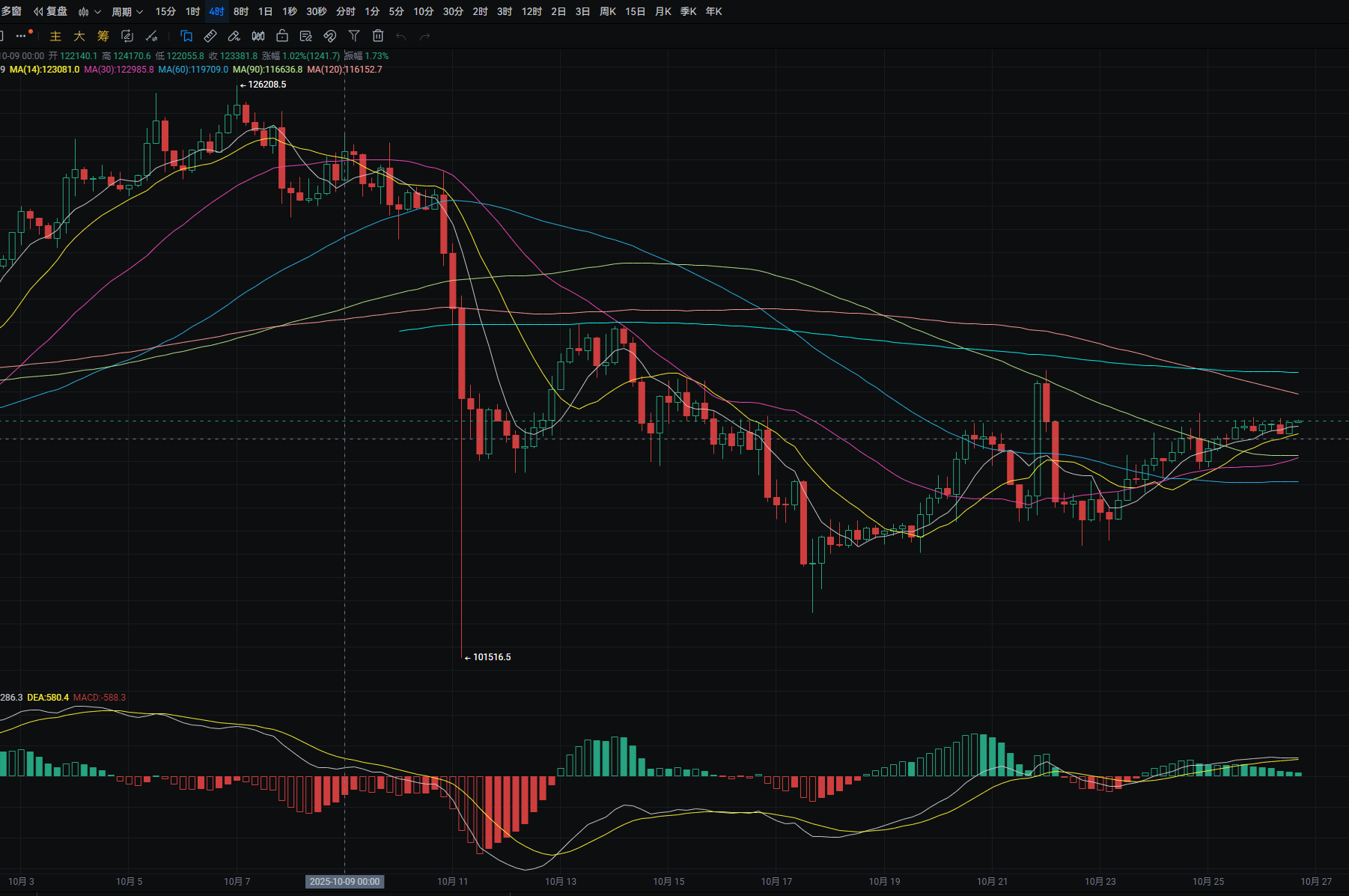The width and height of the screenshot is (1349, 896).
Task: Toggle the 主 main-force indicator
Action: [55, 36]
